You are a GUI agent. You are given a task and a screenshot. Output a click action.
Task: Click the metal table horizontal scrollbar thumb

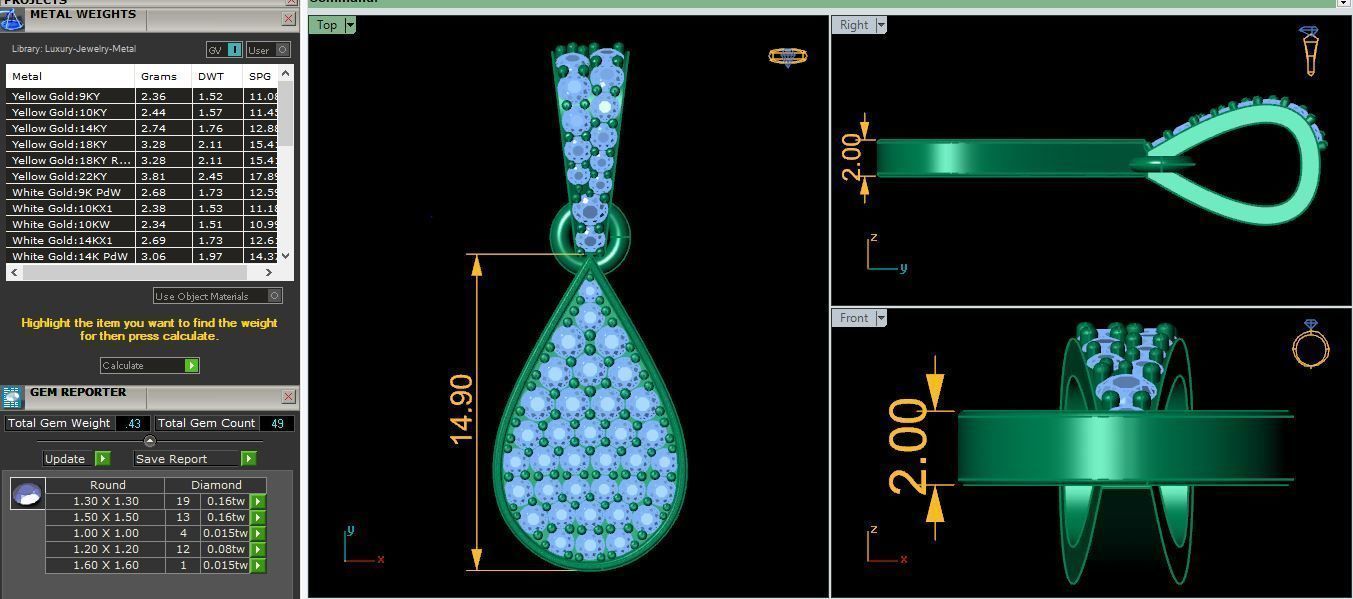pos(134,272)
